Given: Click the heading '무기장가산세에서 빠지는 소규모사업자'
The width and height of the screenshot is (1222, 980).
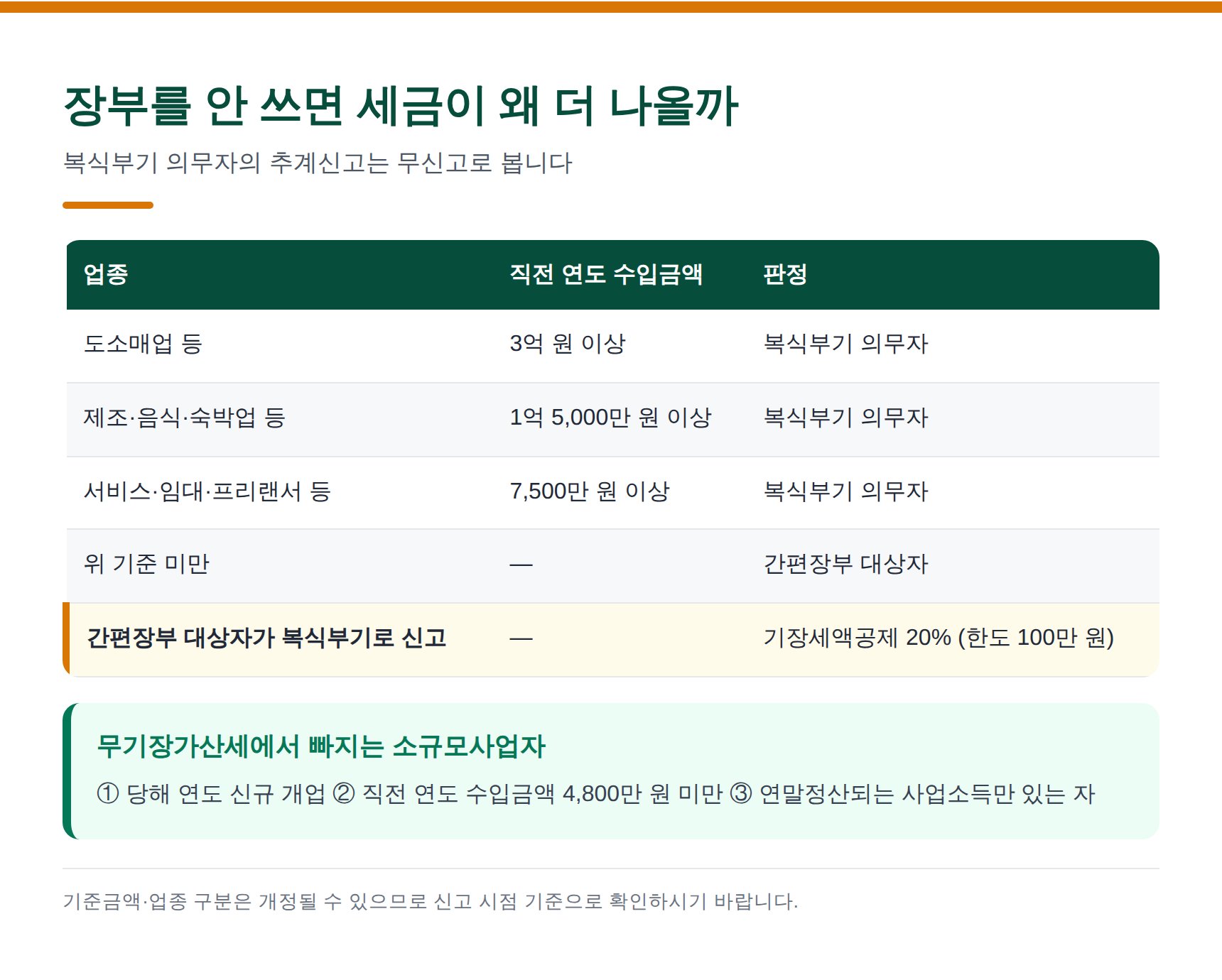Looking at the screenshot, I should click(321, 746).
